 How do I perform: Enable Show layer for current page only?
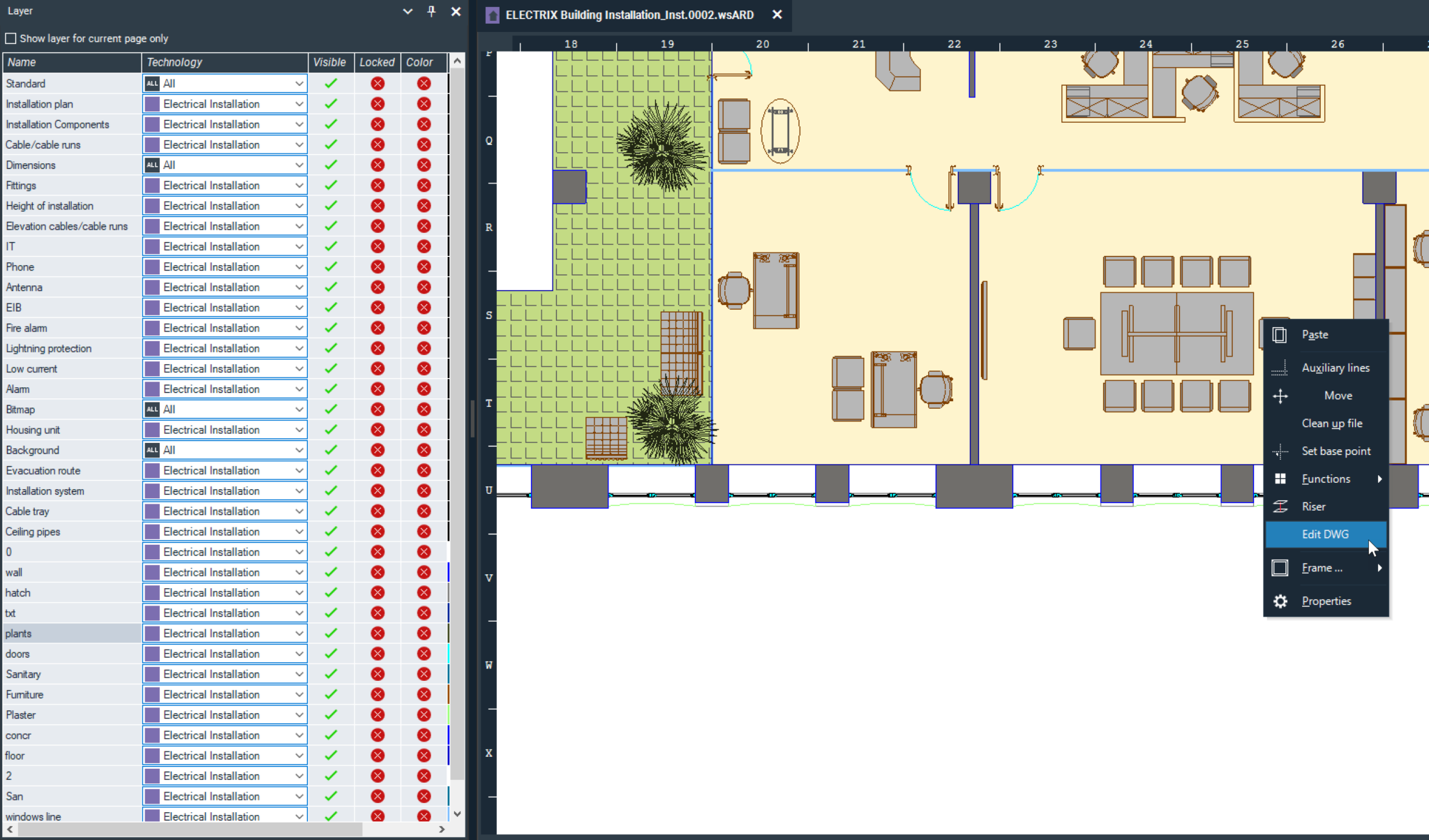click(10, 38)
